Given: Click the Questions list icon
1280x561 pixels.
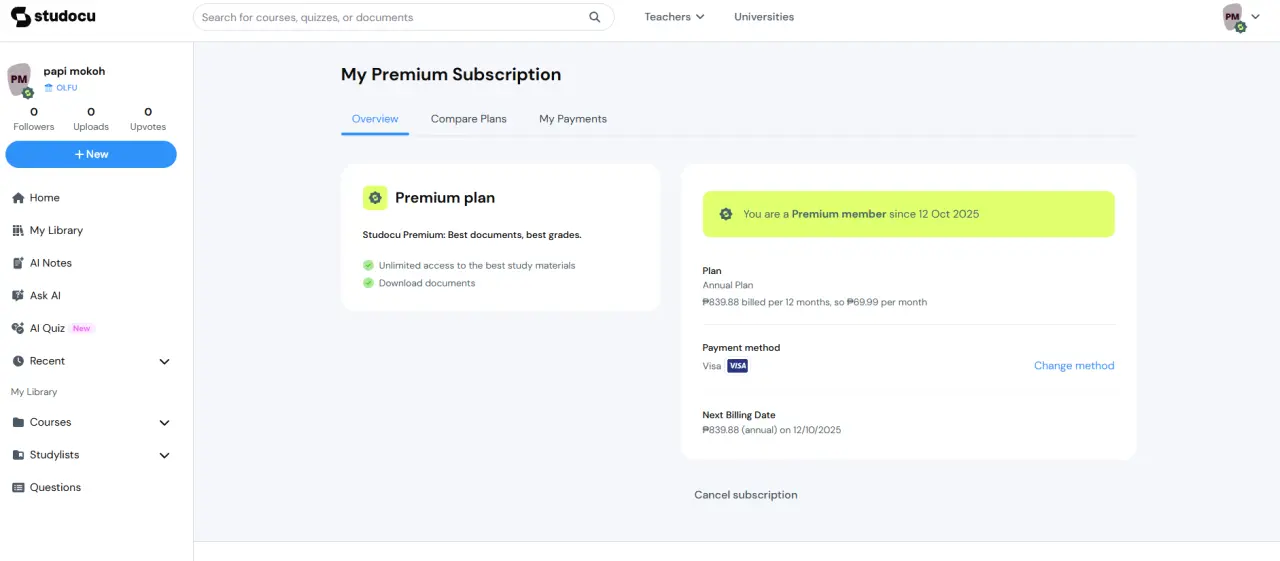Looking at the screenshot, I should point(18,487).
